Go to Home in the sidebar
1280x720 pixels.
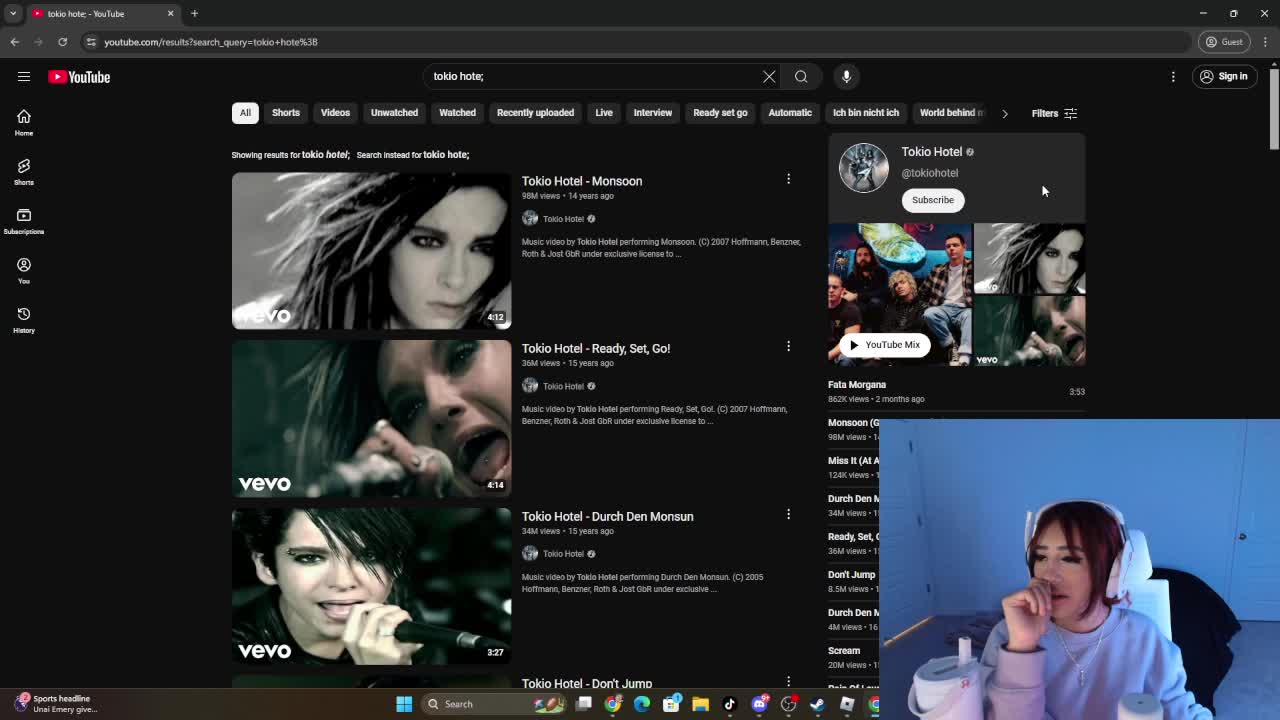pyautogui.click(x=24, y=123)
